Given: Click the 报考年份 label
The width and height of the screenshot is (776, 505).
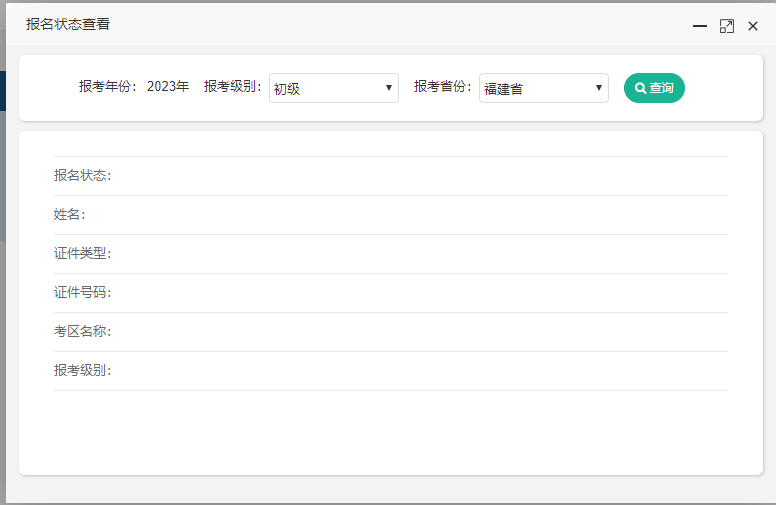Looking at the screenshot, I should 108,87.
